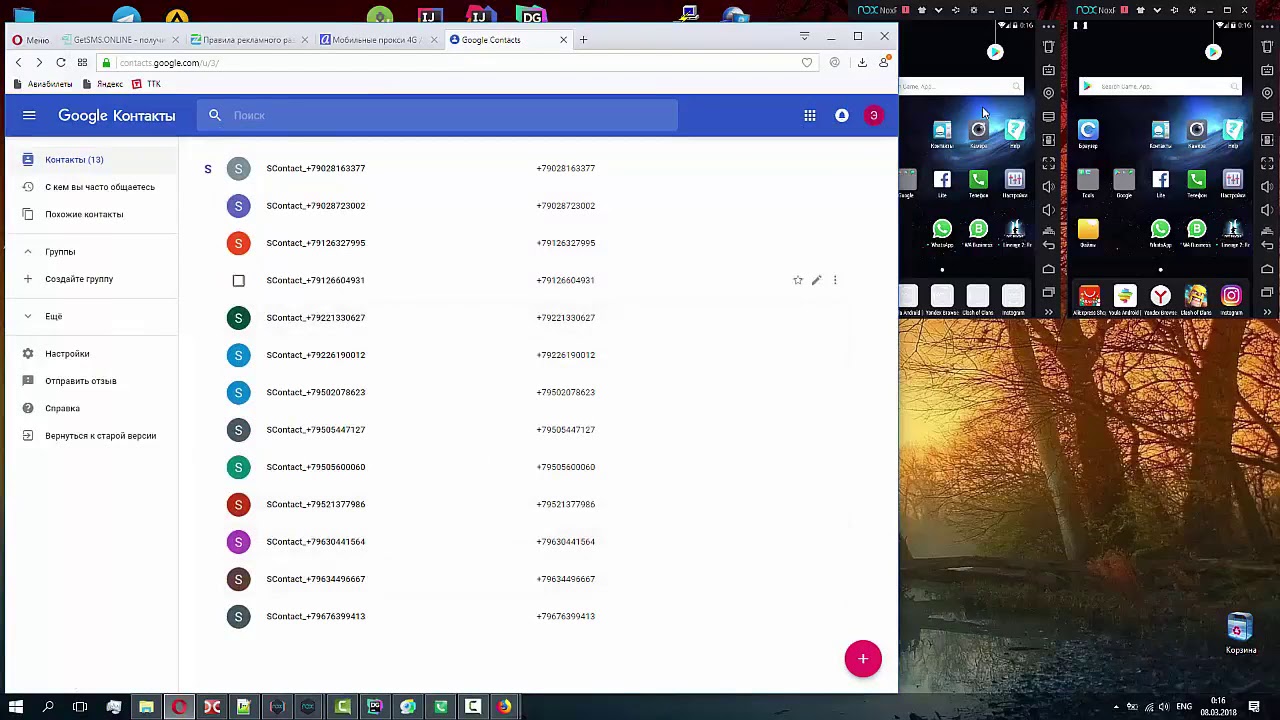Open more options for SContact_+79126604931

tap(835, 281)
